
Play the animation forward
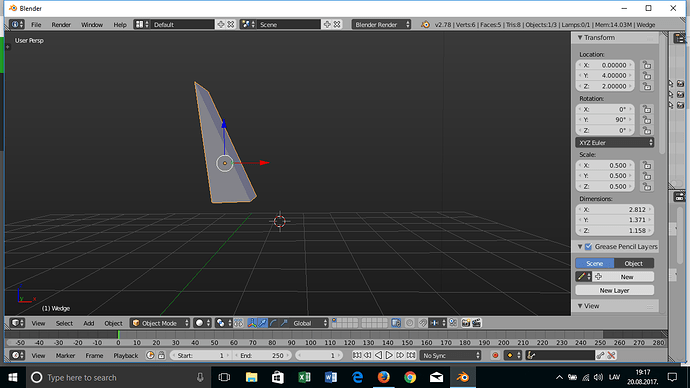click(389, 355)
